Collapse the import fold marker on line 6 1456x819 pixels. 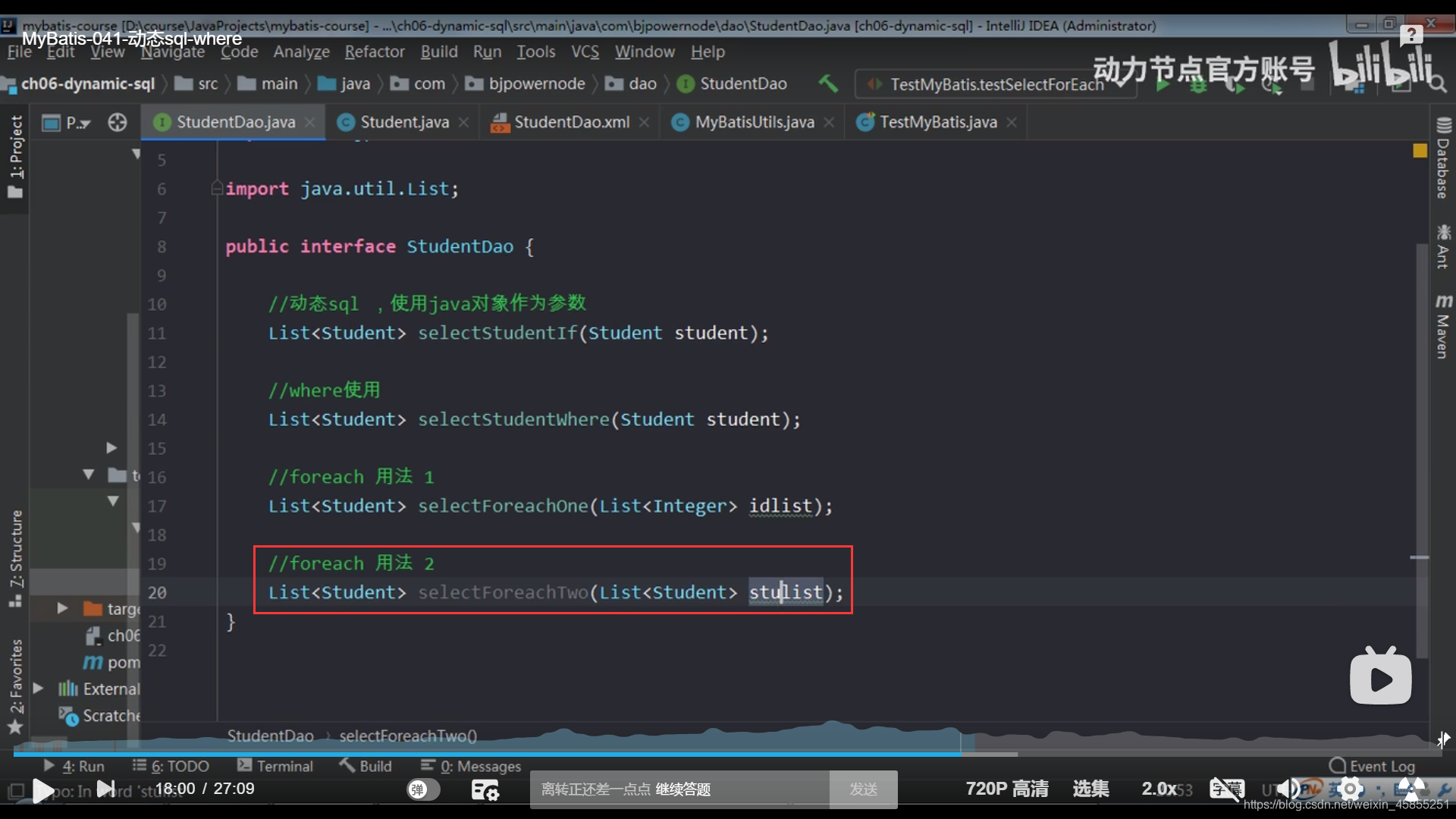[217, 188]
